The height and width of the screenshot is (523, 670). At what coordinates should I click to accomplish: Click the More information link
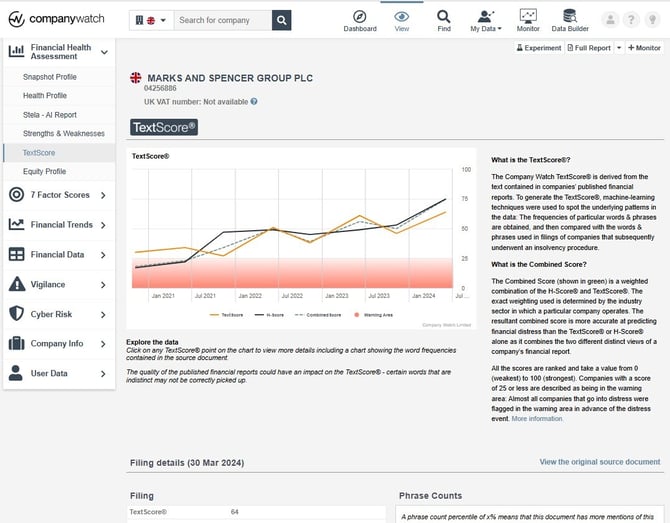coord(537,419)
